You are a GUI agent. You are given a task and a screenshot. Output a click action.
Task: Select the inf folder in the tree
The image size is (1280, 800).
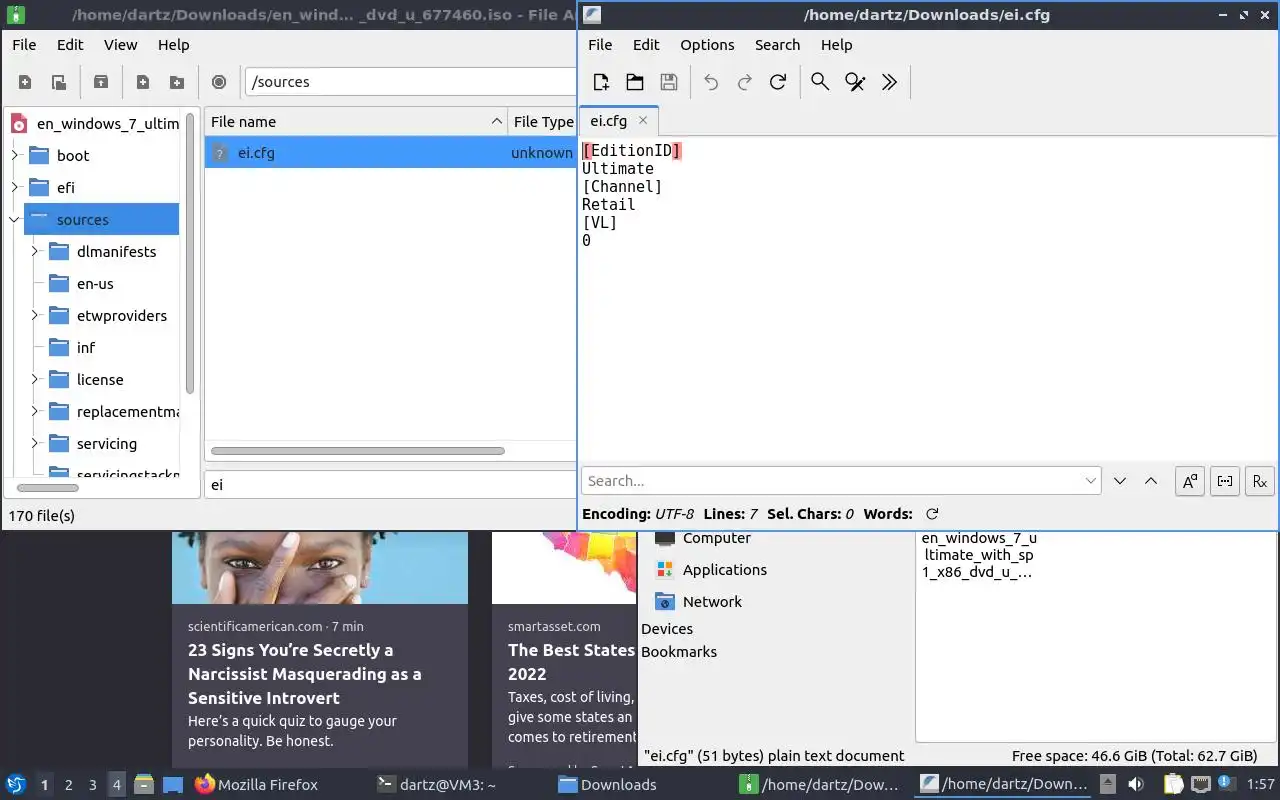coord(86,348)
